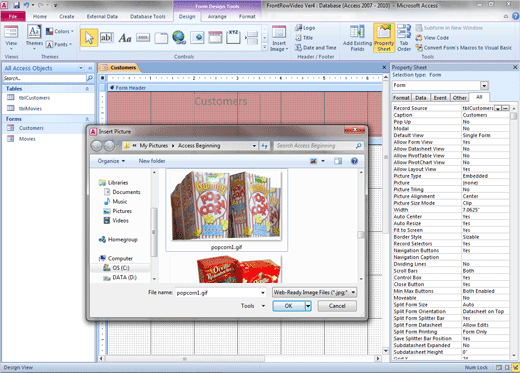Select the hyperlink globe control
Viewport: 520px width, 373px height.
pyautogui.click(x=179, y=38)
